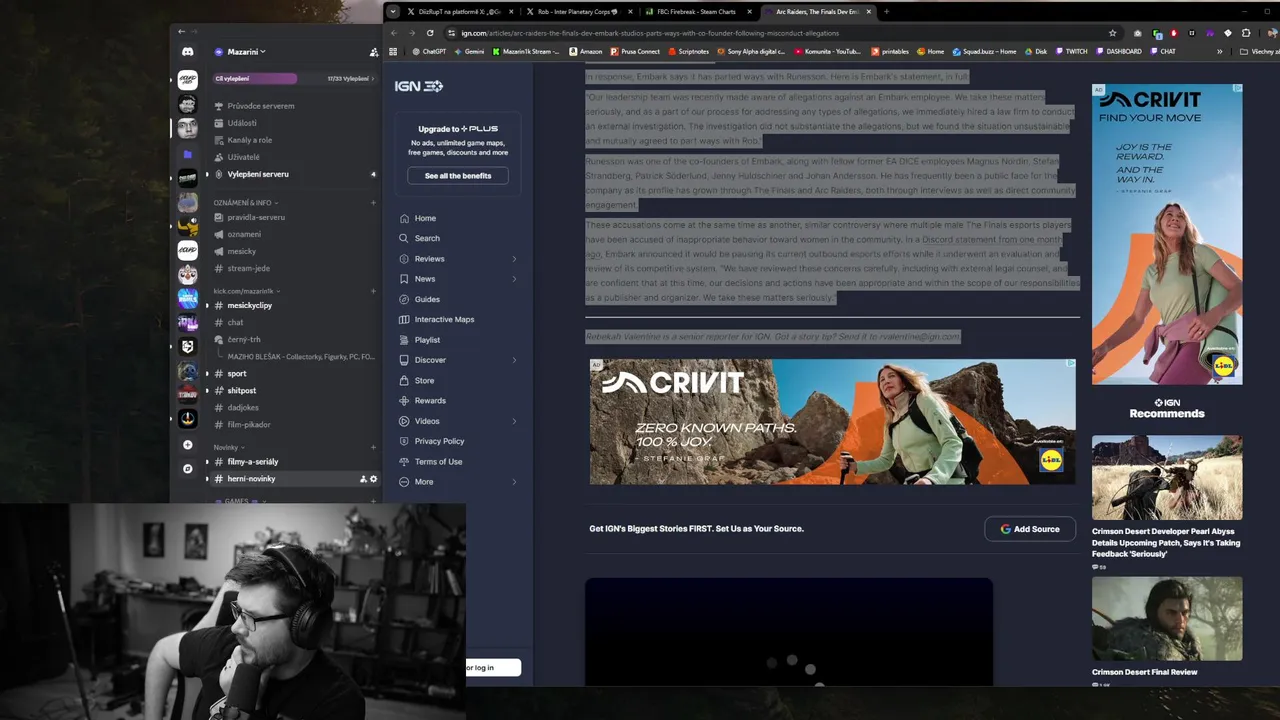Open mesickyclipy Discord channel
The image size is (1280, 720).
coord(249,305)
